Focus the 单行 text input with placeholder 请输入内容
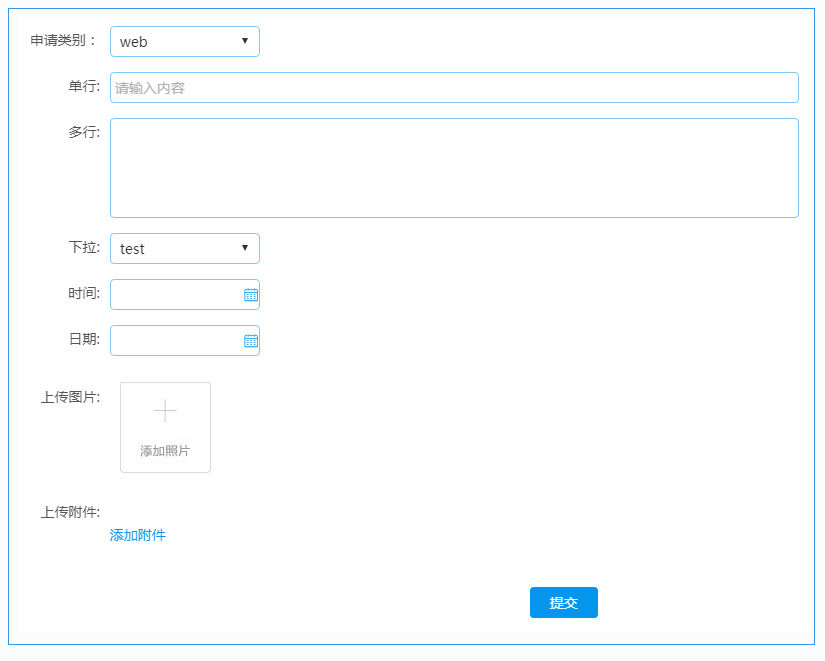Image resolution: width=825 pixels, height=661 pixels. click(x=454, y=88)
